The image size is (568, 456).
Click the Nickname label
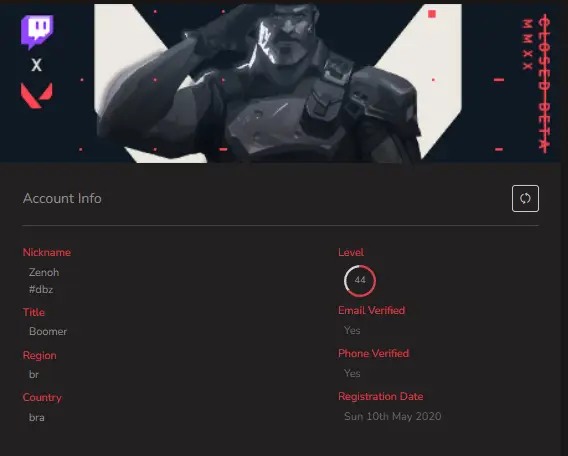click(x=47, y=252)
